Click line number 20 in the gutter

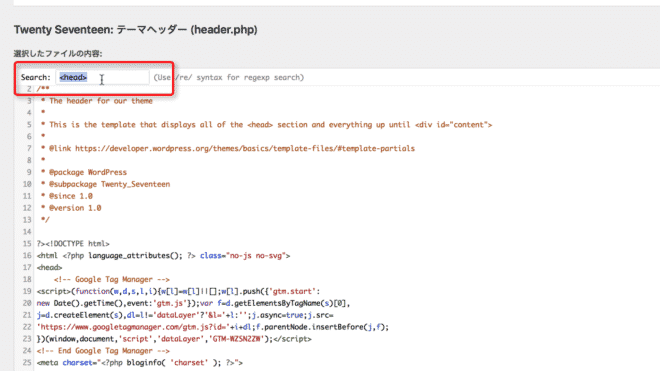coord(27,303)
